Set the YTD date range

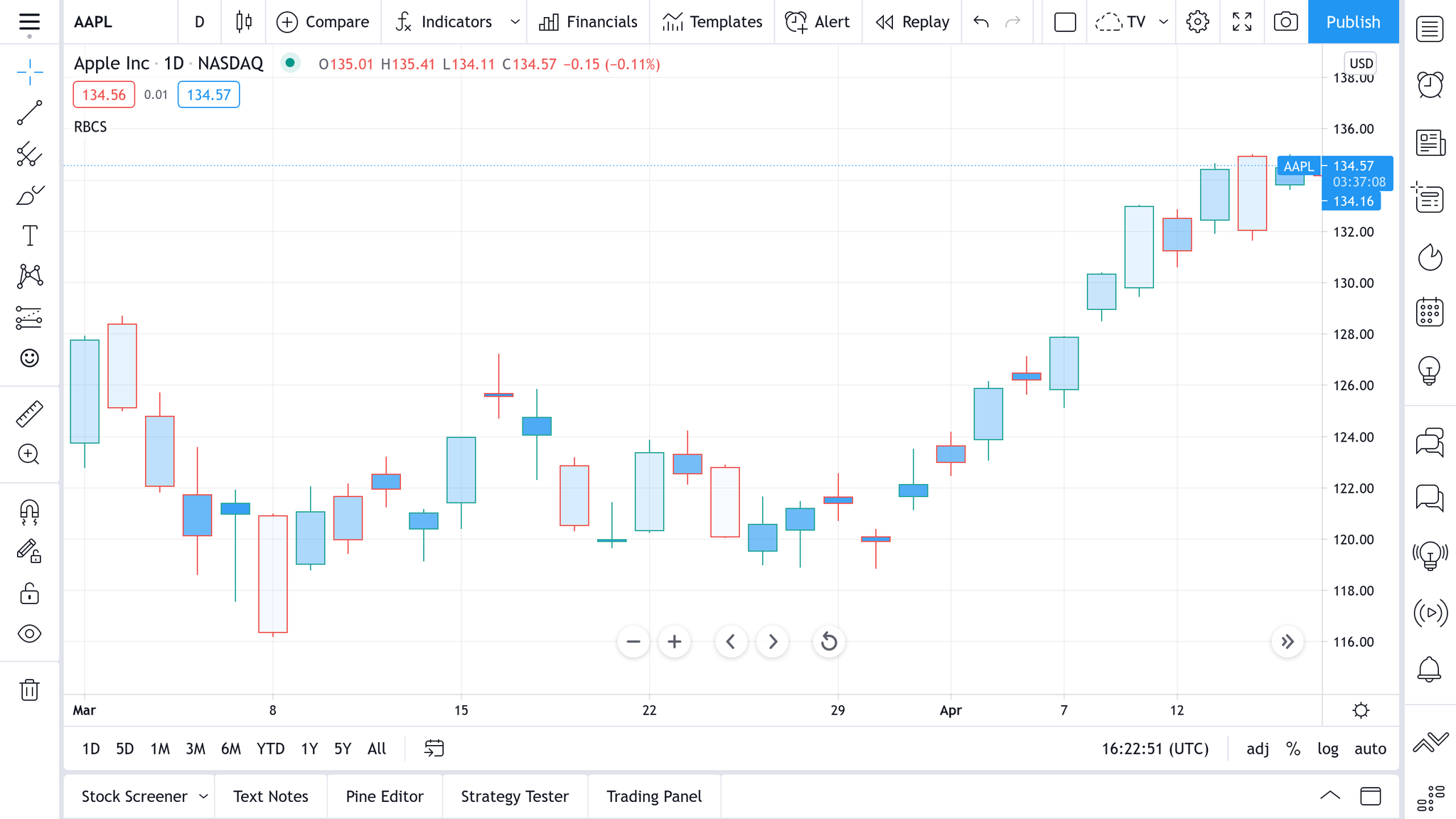270,749
